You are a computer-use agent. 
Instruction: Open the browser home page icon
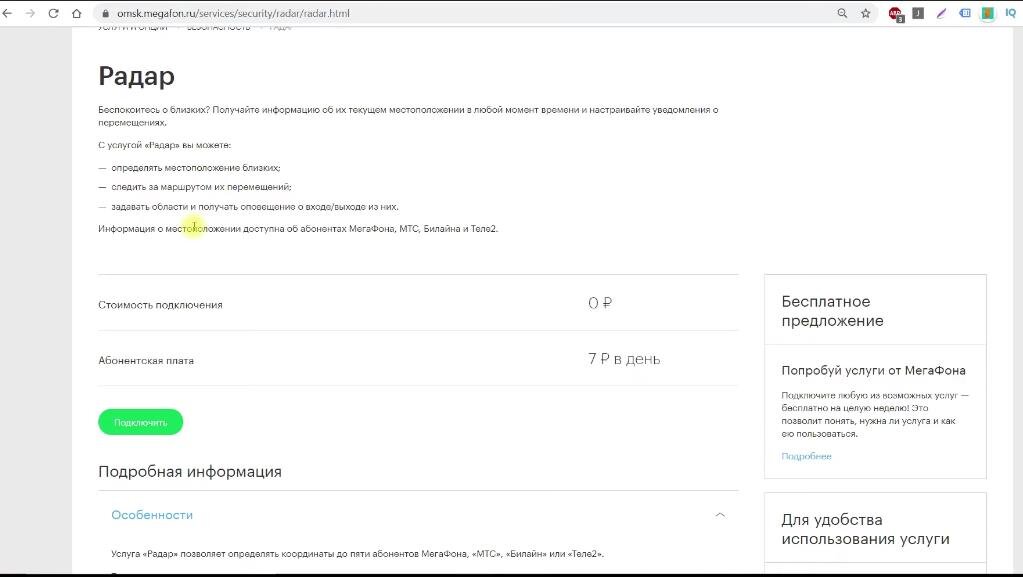pos(77,13)
